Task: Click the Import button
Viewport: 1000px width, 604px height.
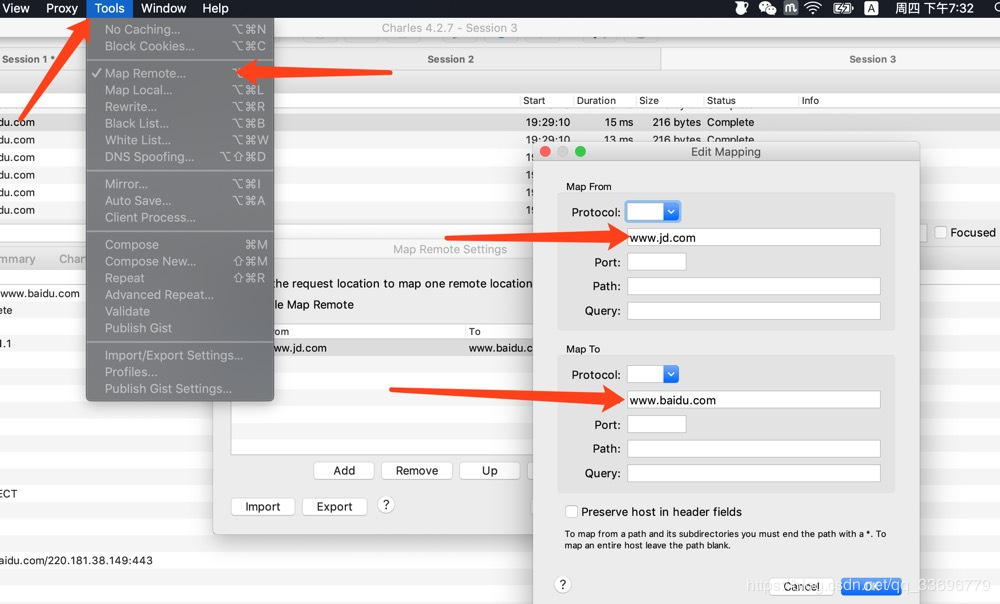Action: [263, 506]
